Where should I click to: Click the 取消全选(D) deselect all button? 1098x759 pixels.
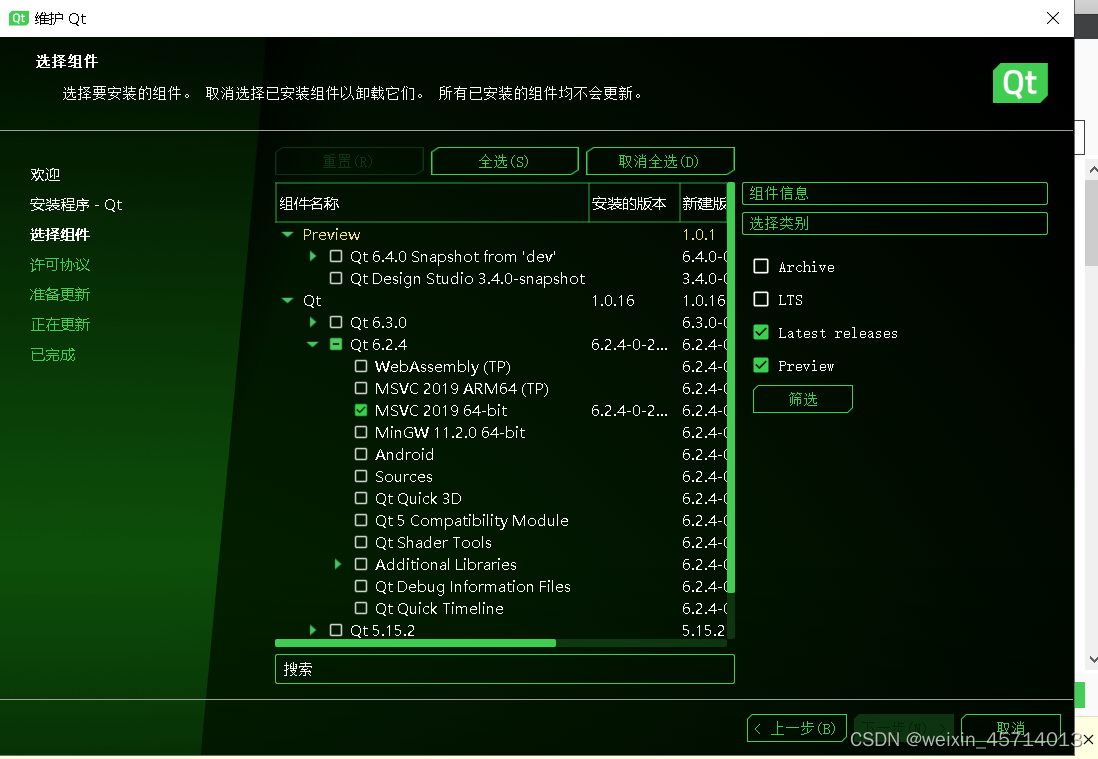659,161
